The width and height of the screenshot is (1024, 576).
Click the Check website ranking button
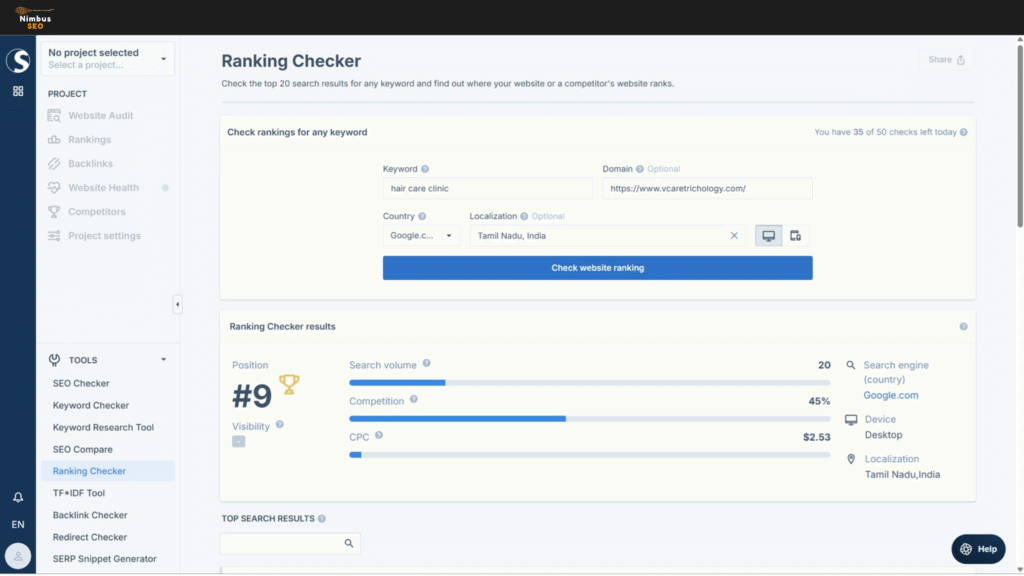coord(597,268)
